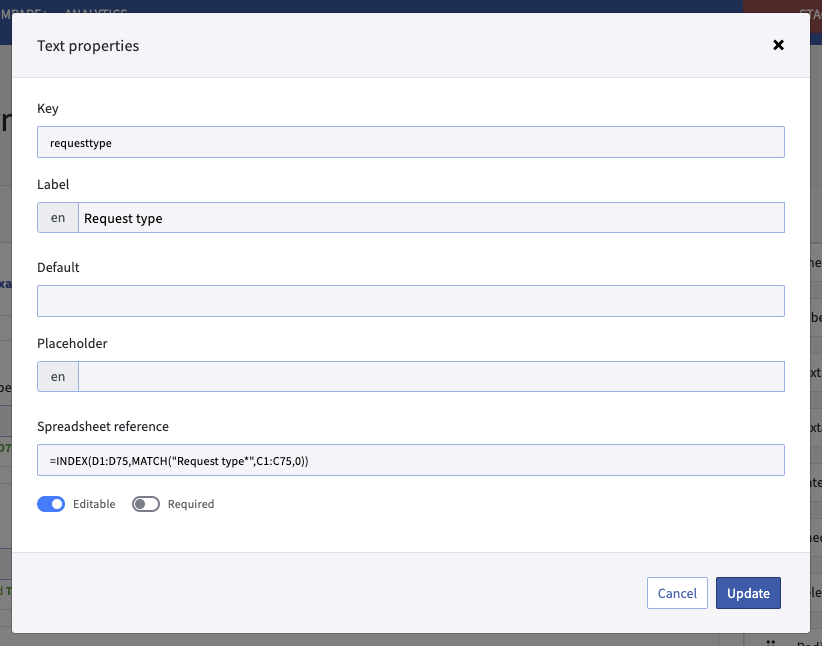The width and height of the screenshot is (822, 646).
Task: Focus the Label field containing Request type
Action: [x=430, y=218]
